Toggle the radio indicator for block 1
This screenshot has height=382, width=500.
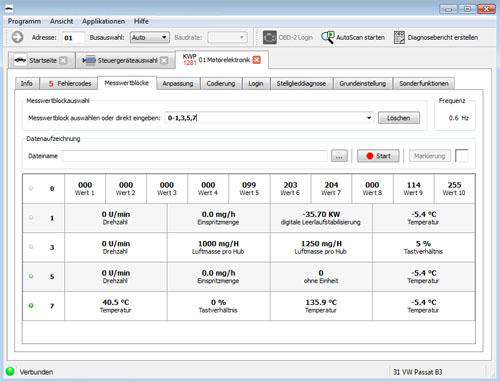[x=31, y=218]
